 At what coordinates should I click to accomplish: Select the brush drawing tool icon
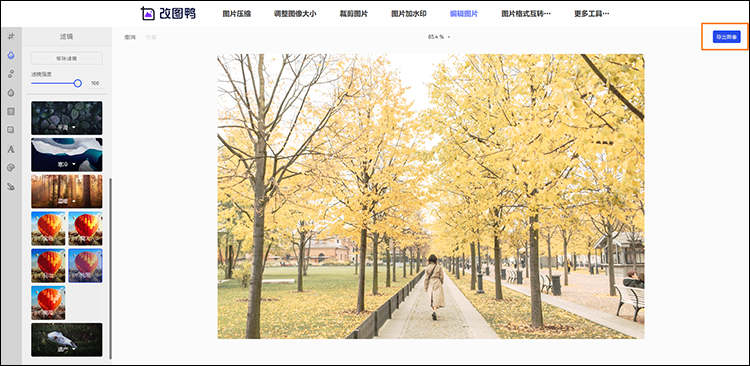coord(11,186)
